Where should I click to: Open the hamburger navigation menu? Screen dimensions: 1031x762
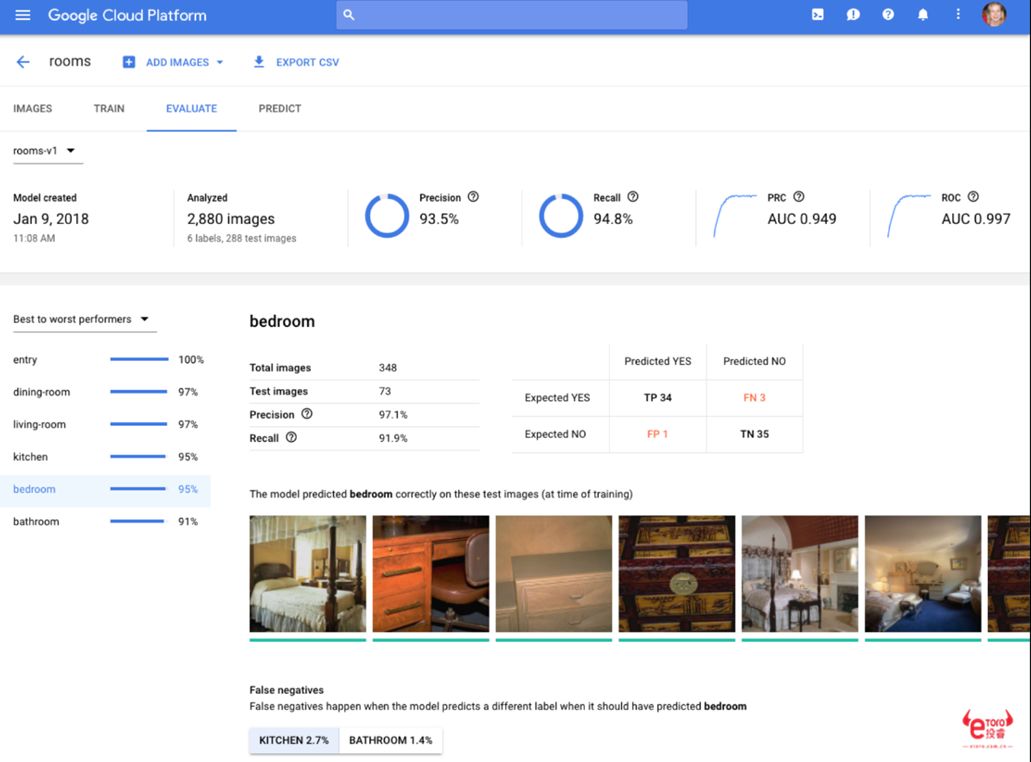(22, 15)
